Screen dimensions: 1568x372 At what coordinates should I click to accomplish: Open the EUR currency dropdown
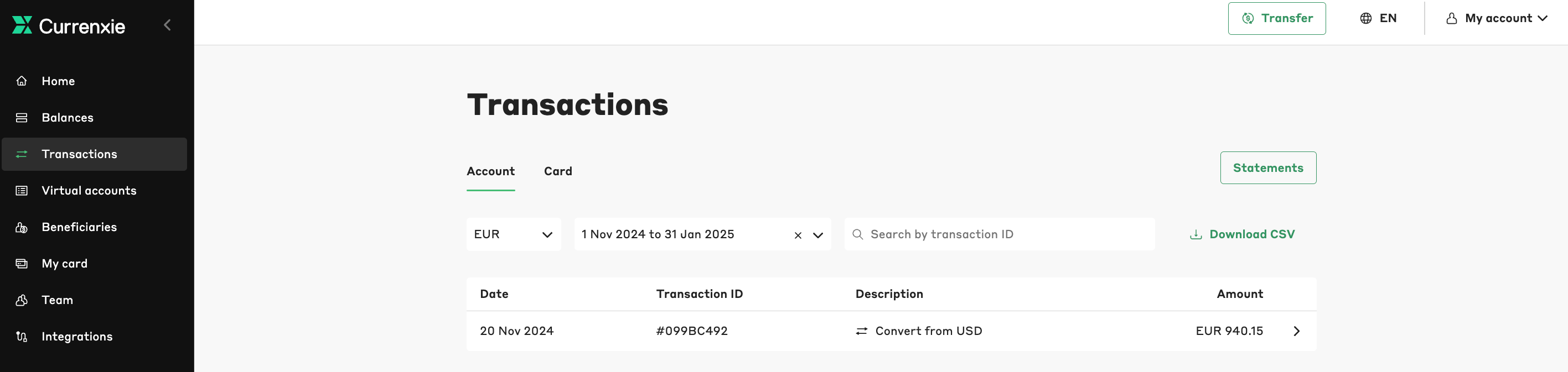click(514, 234)
